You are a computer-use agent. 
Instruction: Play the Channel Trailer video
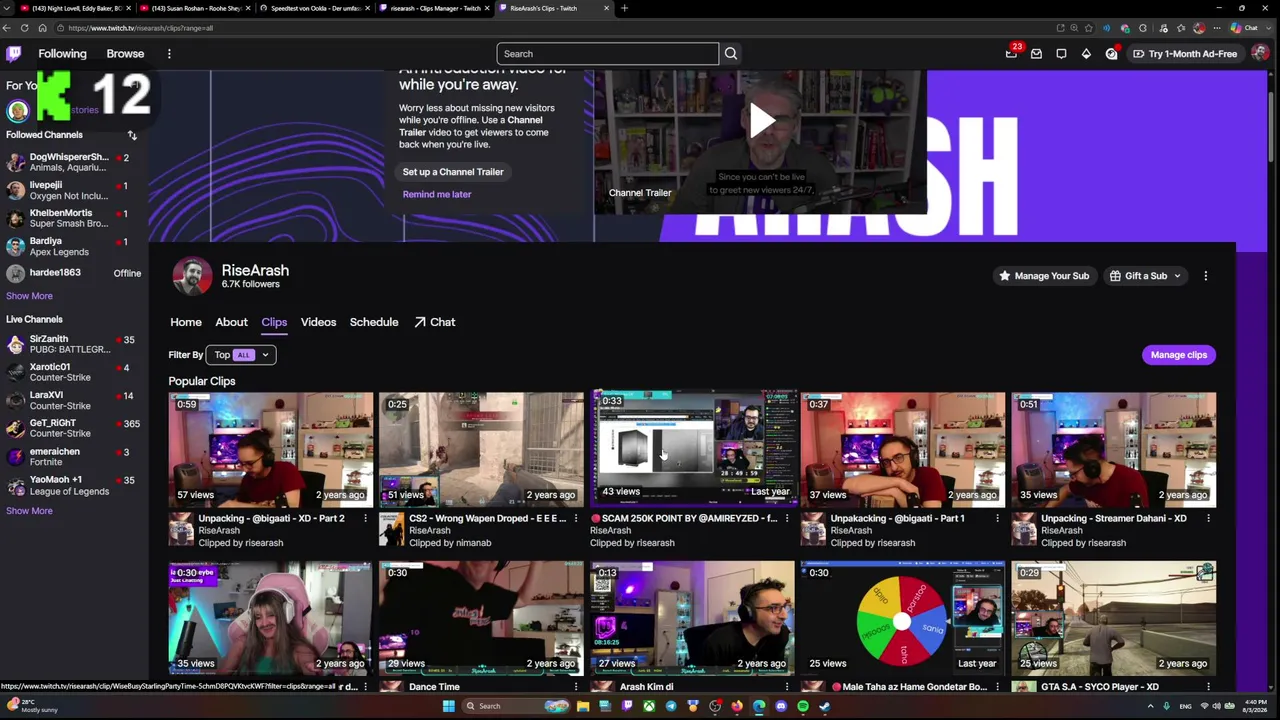pos(761,121)
